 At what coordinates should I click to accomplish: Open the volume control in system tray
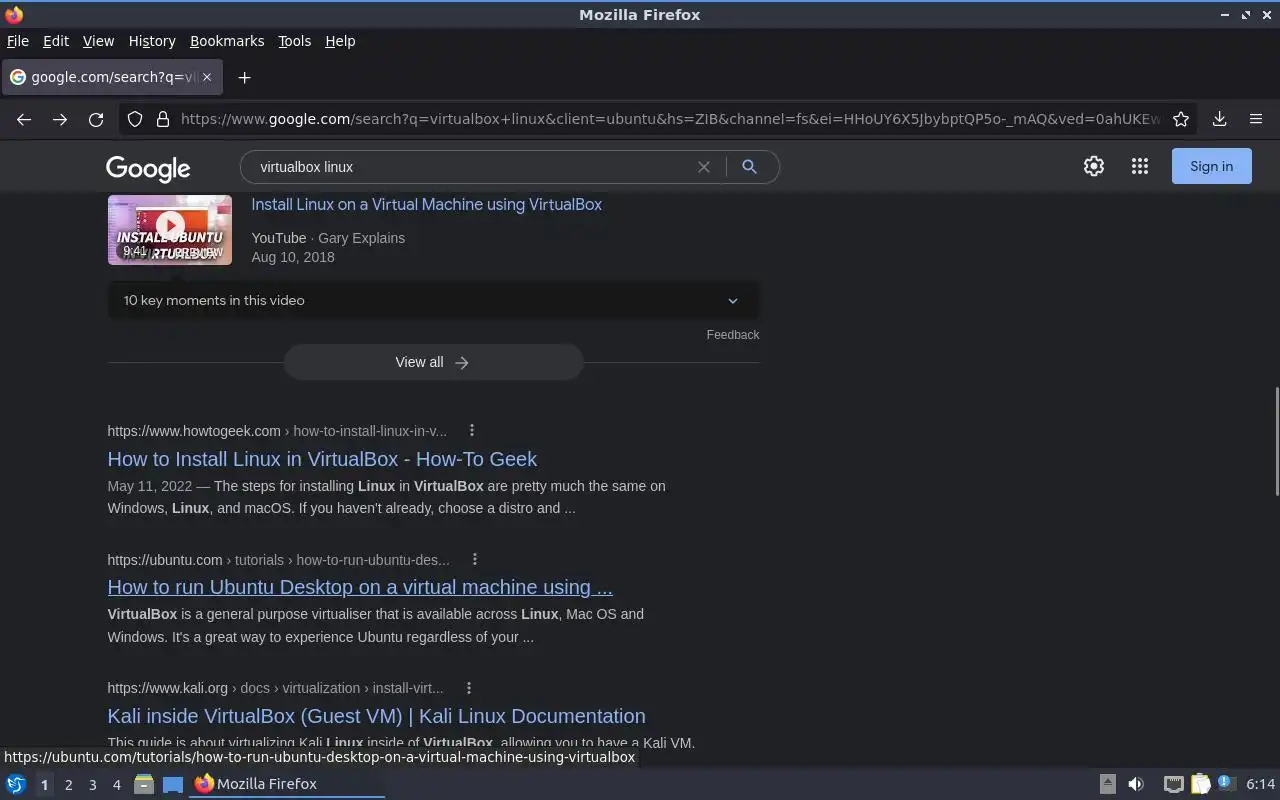point(1136,784)
